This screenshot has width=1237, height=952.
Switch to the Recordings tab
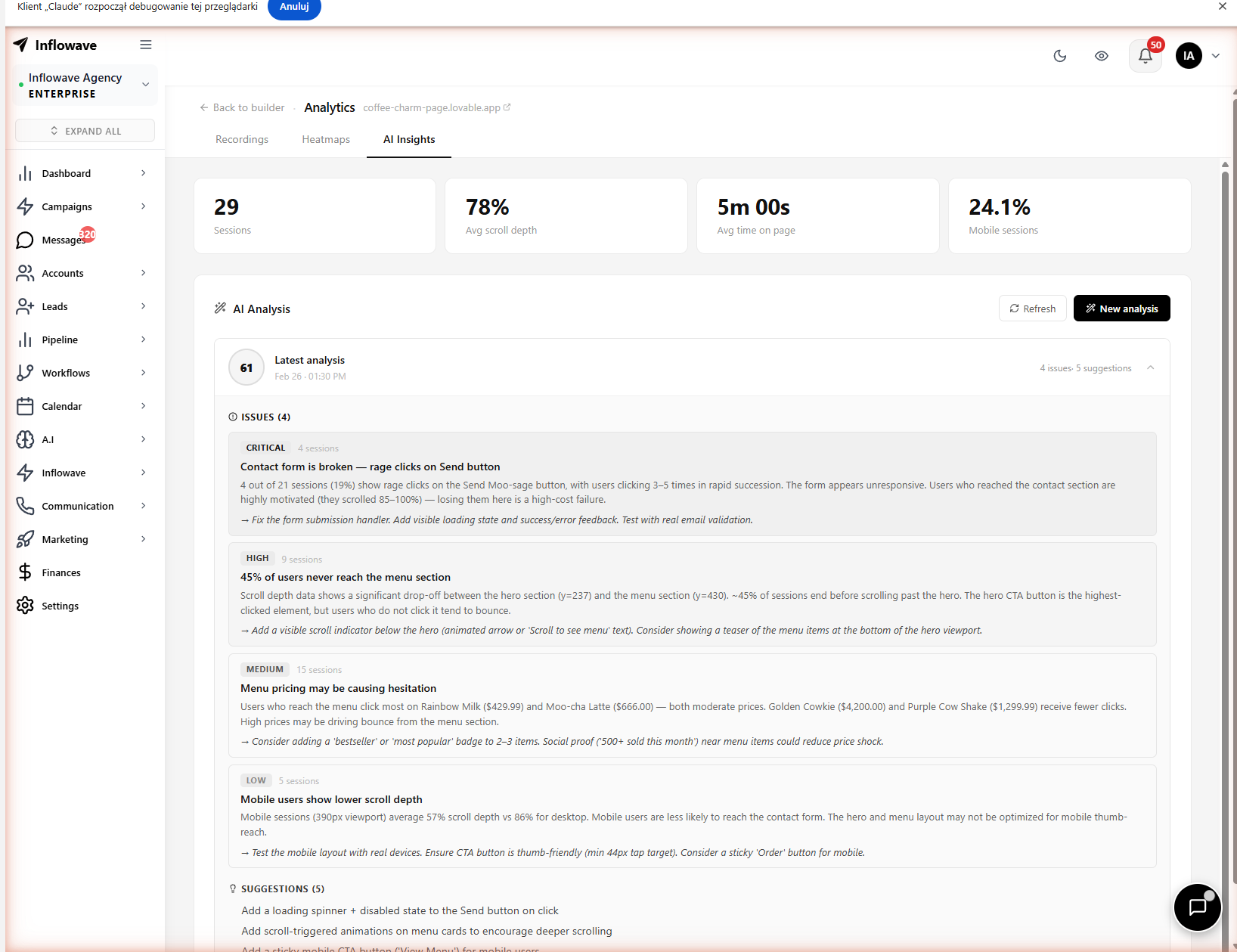click(x=241, y=139)
